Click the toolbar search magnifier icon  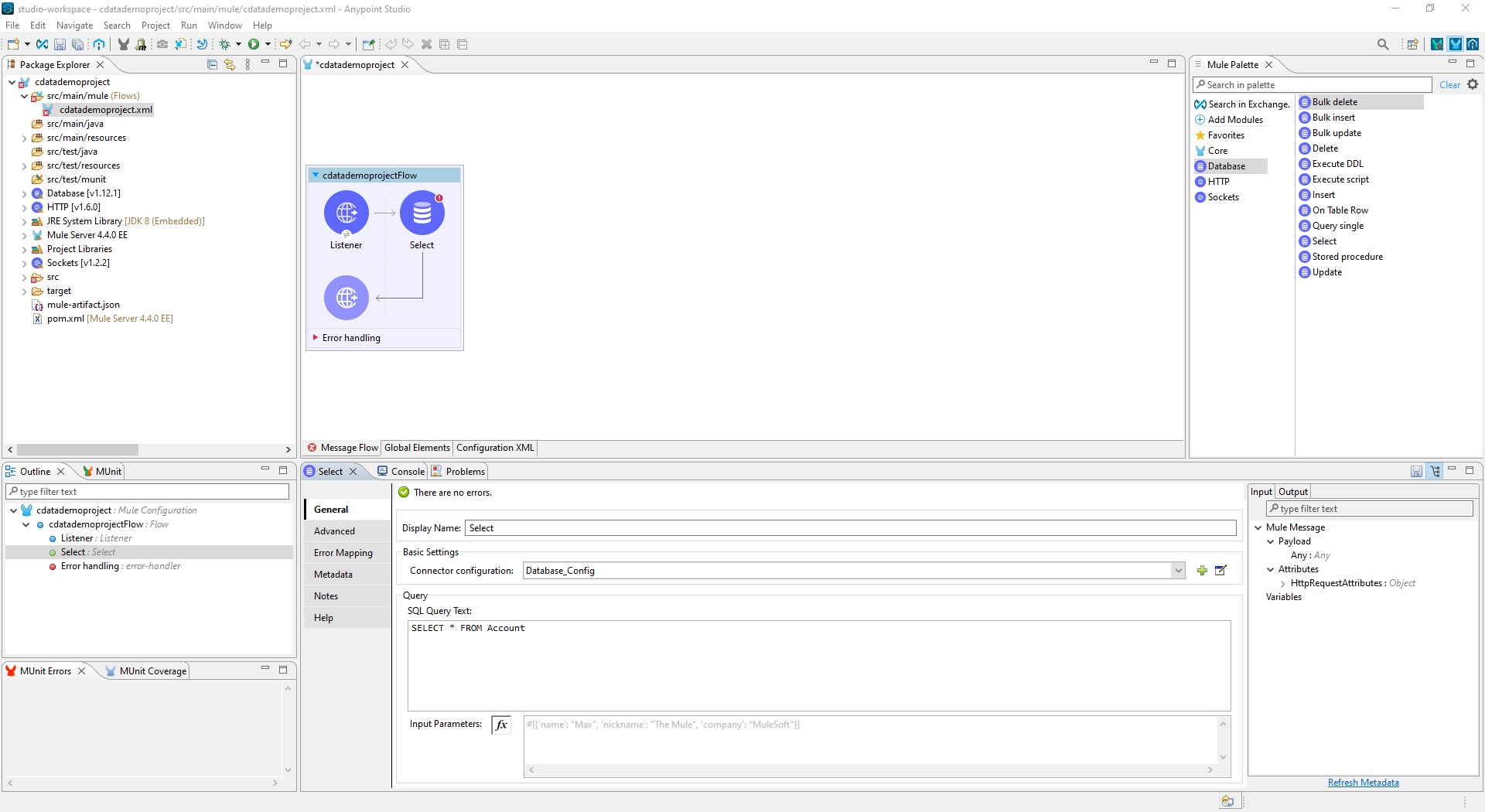(x=1383, y=44)
